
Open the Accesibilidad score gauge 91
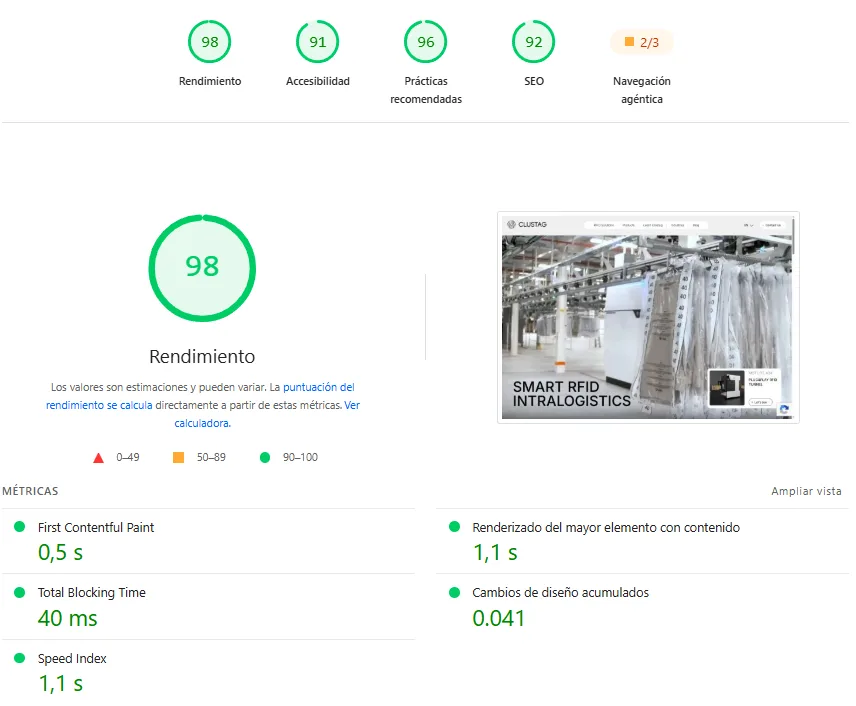tap(318, 41)
